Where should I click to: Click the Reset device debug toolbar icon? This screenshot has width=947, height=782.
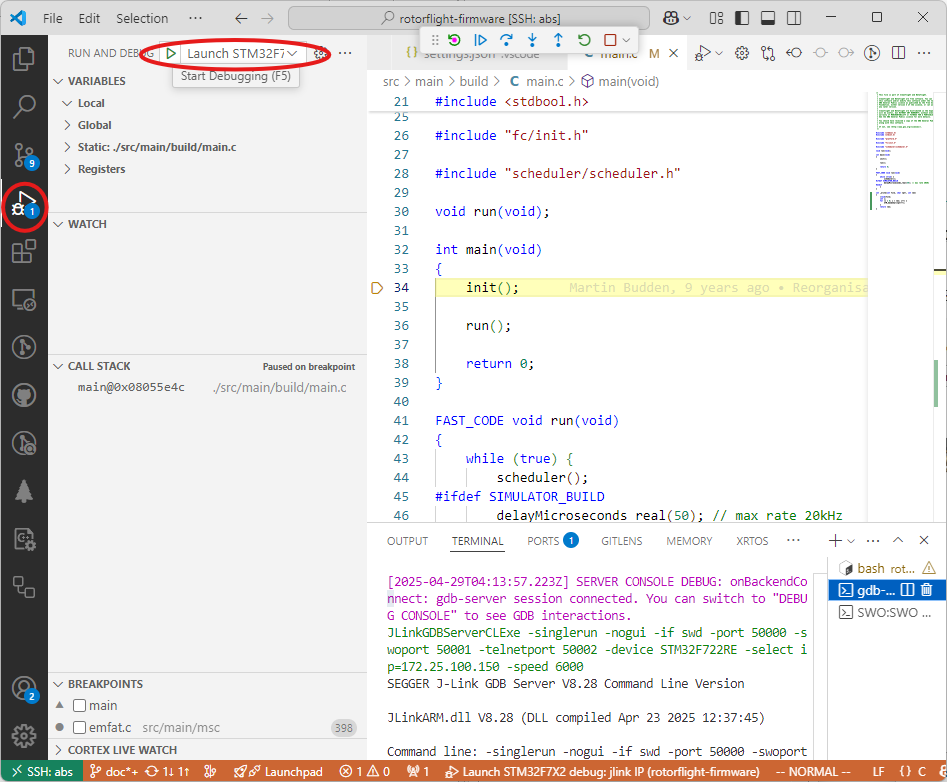coord(454,40)
